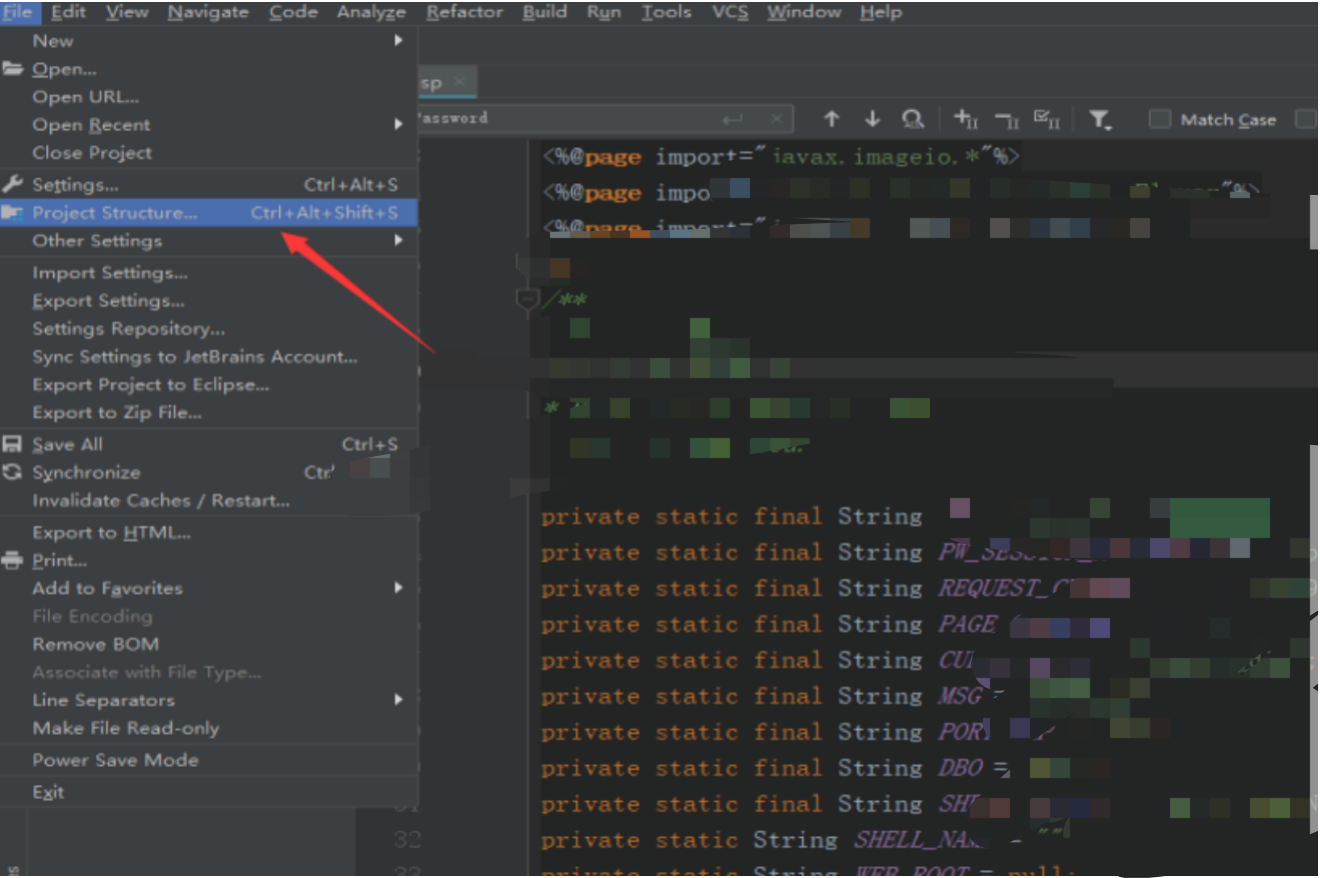The image size is (1320, 878).
Task: Clear the search field with its X icon
Action: [x=778, y=120]
